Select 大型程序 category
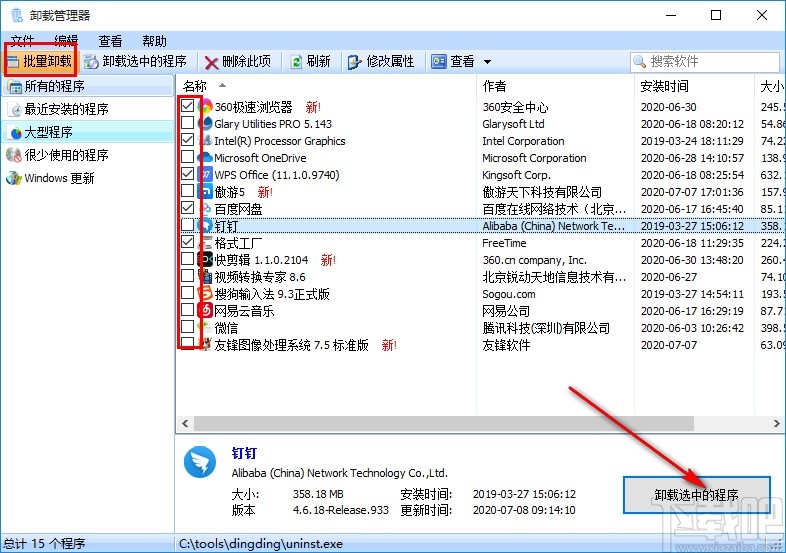 (88, 132)
